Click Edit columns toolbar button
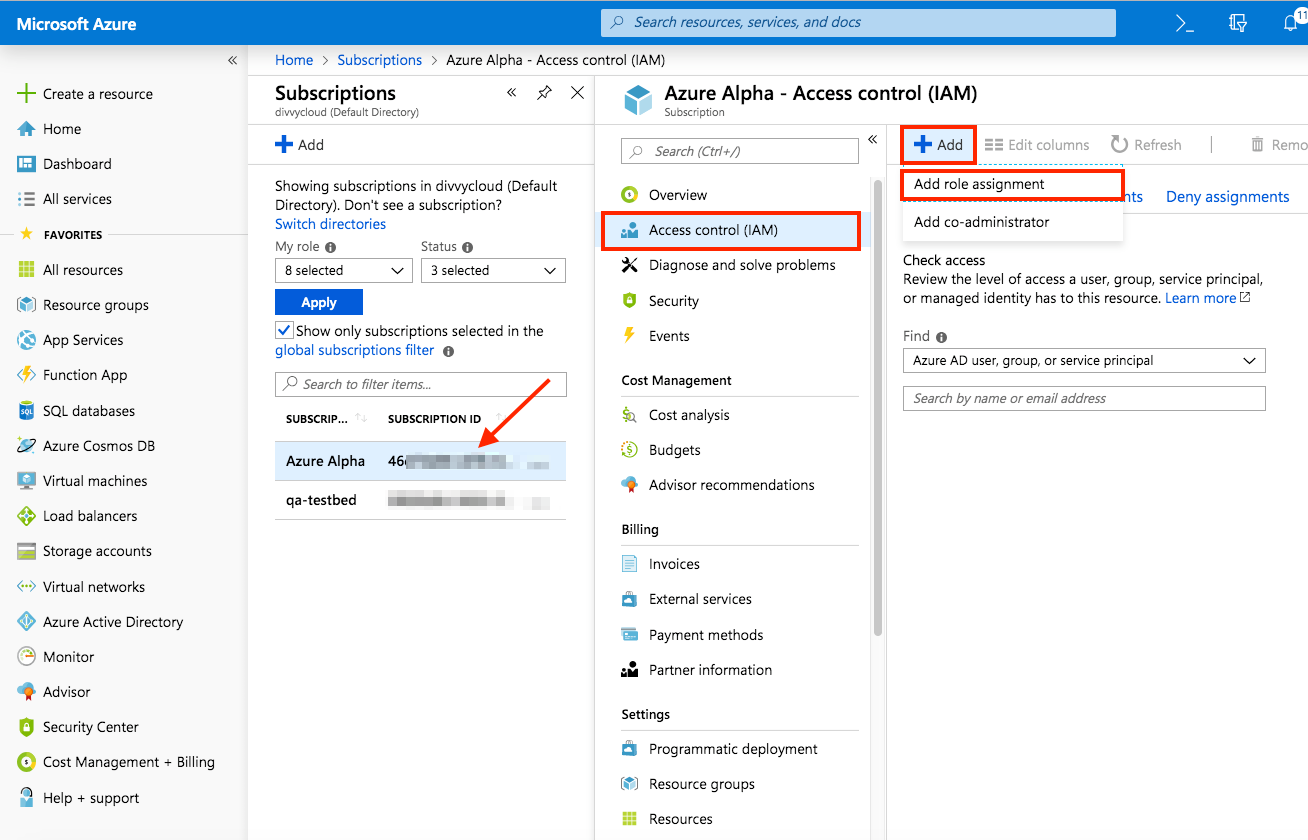Image resolution: width=1308 pixels, height=840 pixels. pyautogui.click(x=1037, y=145)
